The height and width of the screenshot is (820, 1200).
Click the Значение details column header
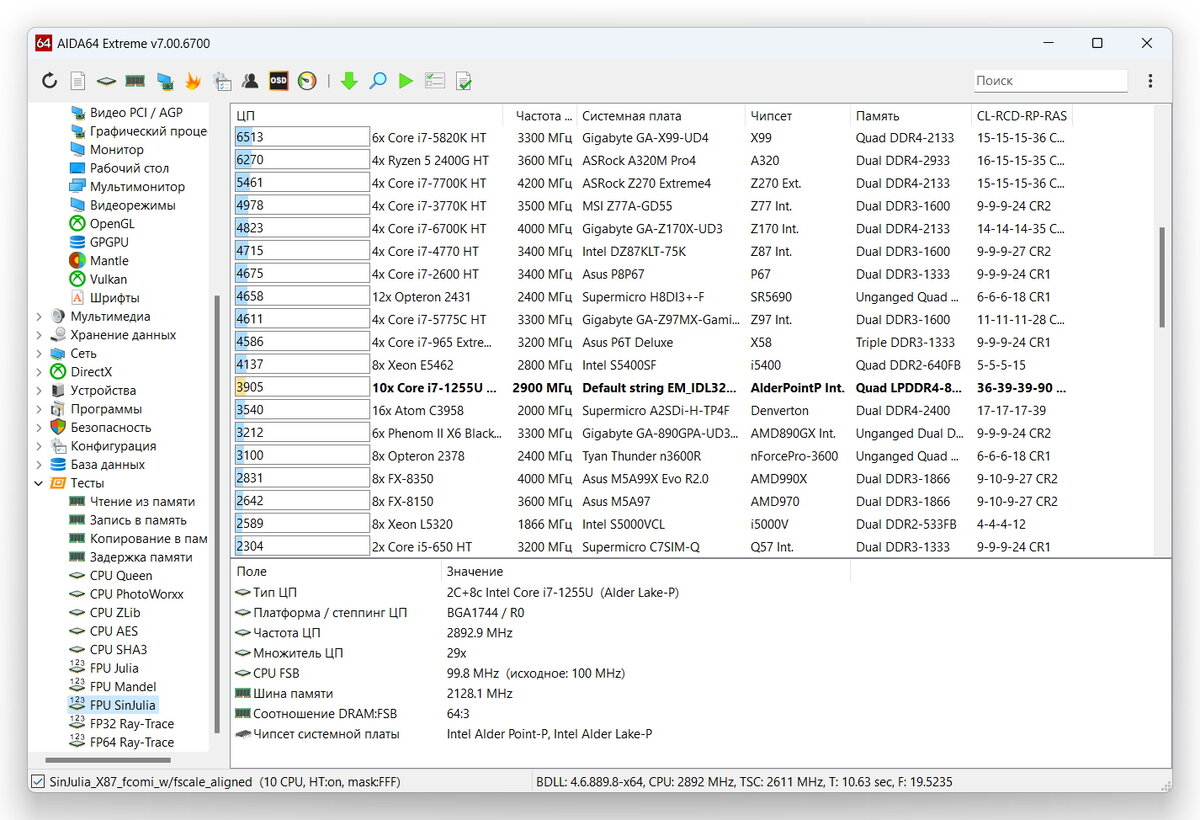[x=645, y=571]
